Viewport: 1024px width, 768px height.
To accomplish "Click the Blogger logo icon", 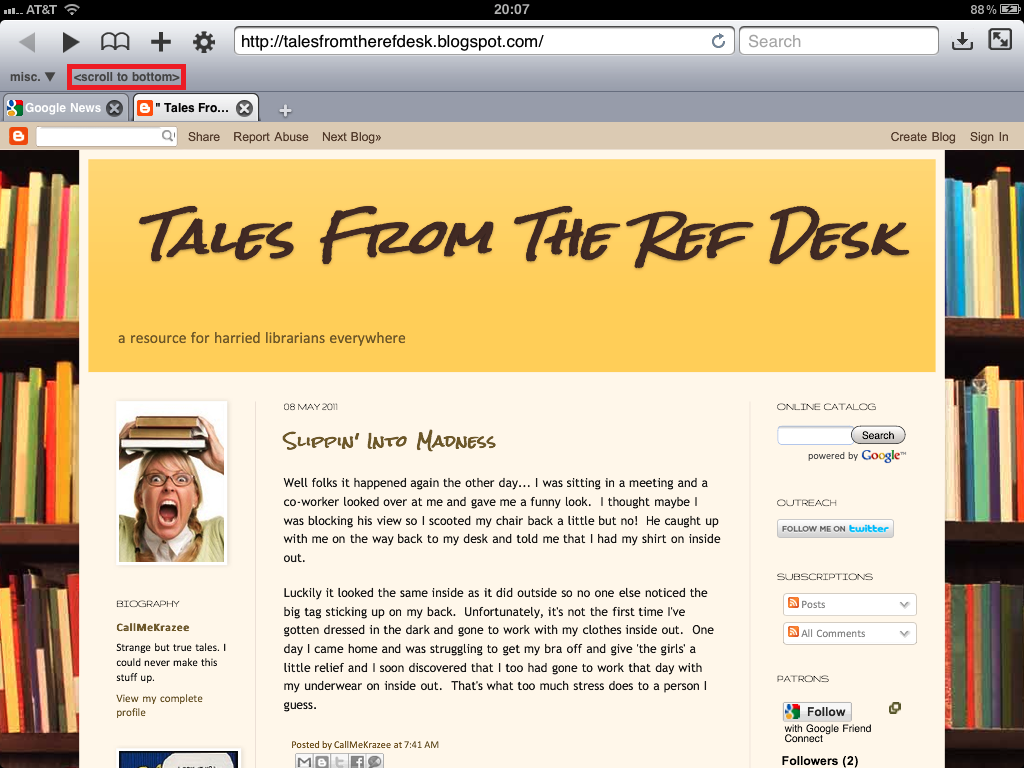I will click(x=18, y=137).
